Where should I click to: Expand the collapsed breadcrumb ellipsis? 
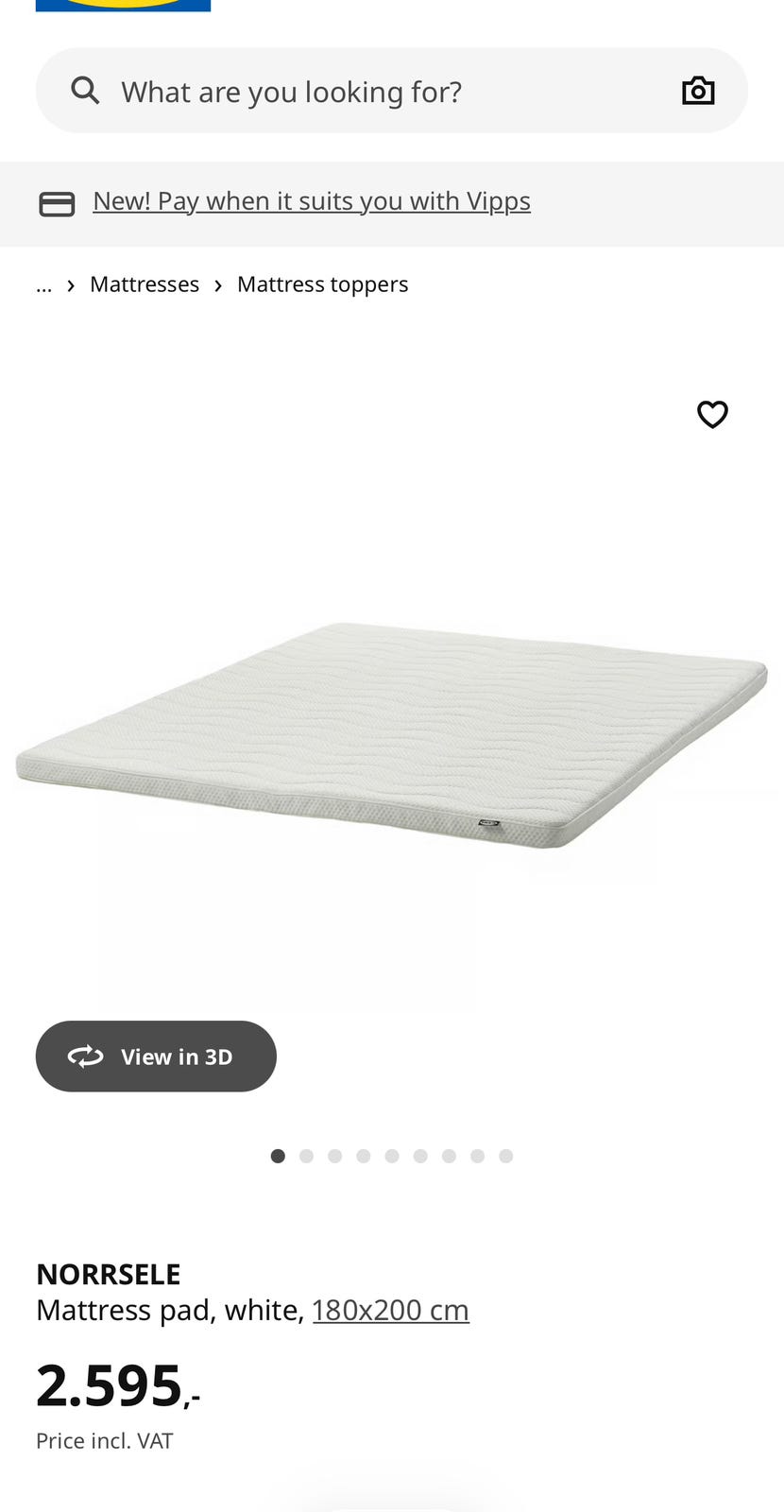(x=43, y=285)
